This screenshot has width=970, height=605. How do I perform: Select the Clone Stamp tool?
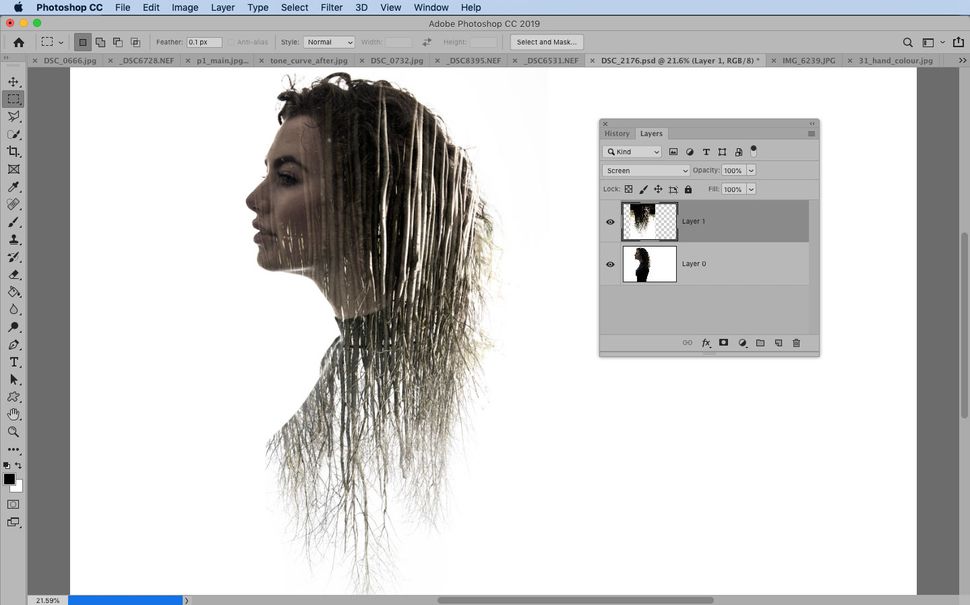pos(13,240)
